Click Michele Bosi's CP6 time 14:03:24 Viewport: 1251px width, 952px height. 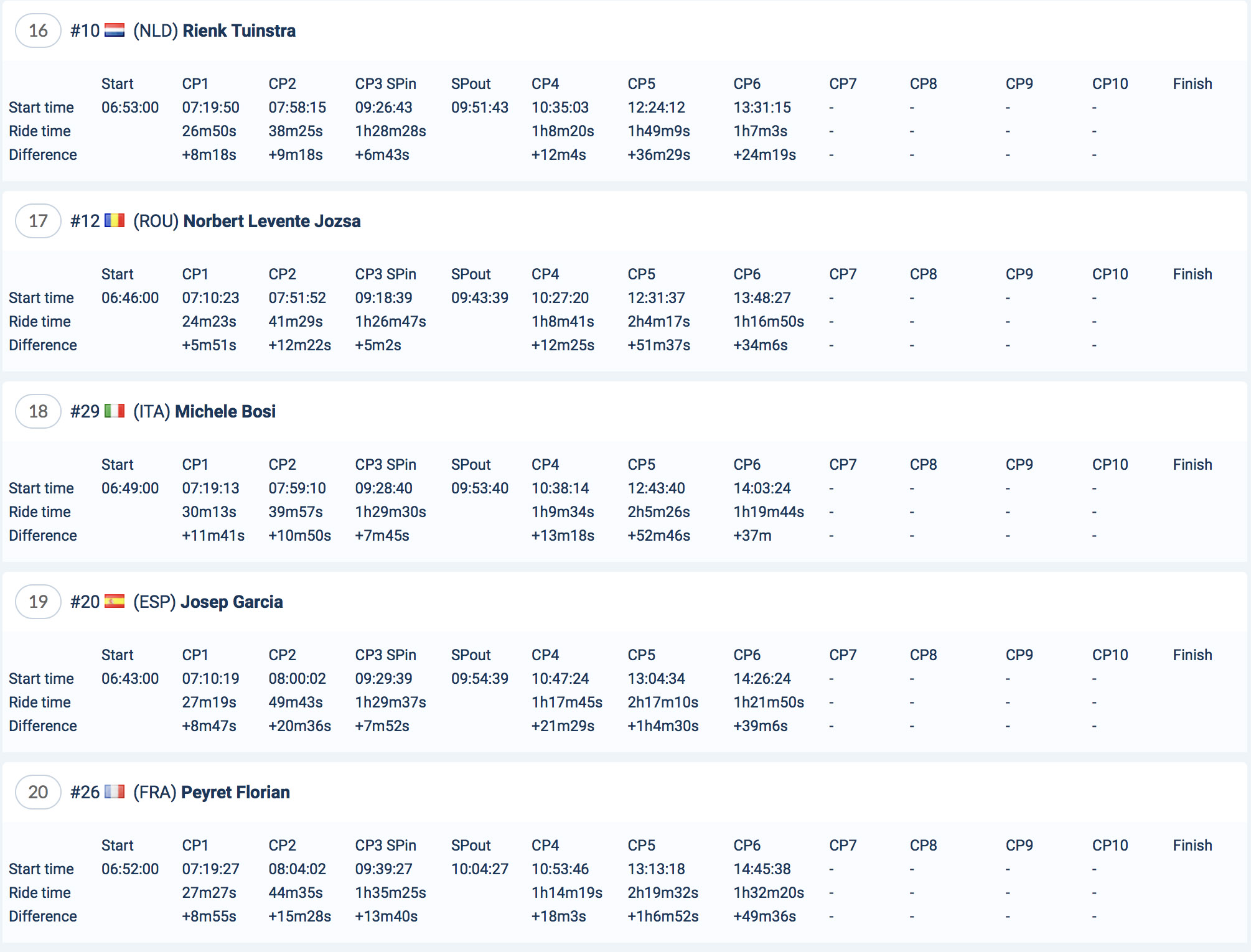coord(762,488)
